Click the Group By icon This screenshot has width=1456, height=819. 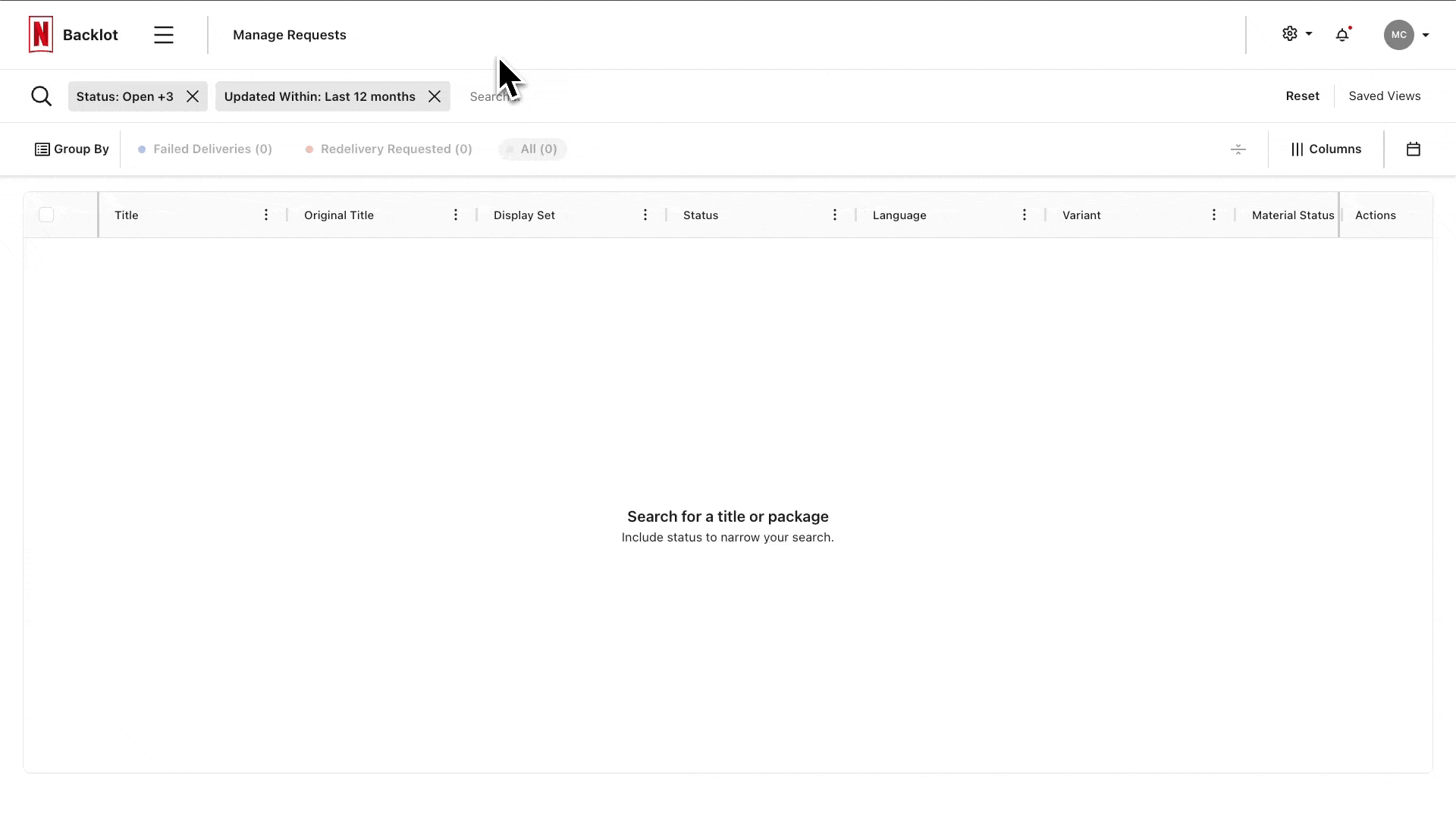pyautogui.click(x=42, y=149)
